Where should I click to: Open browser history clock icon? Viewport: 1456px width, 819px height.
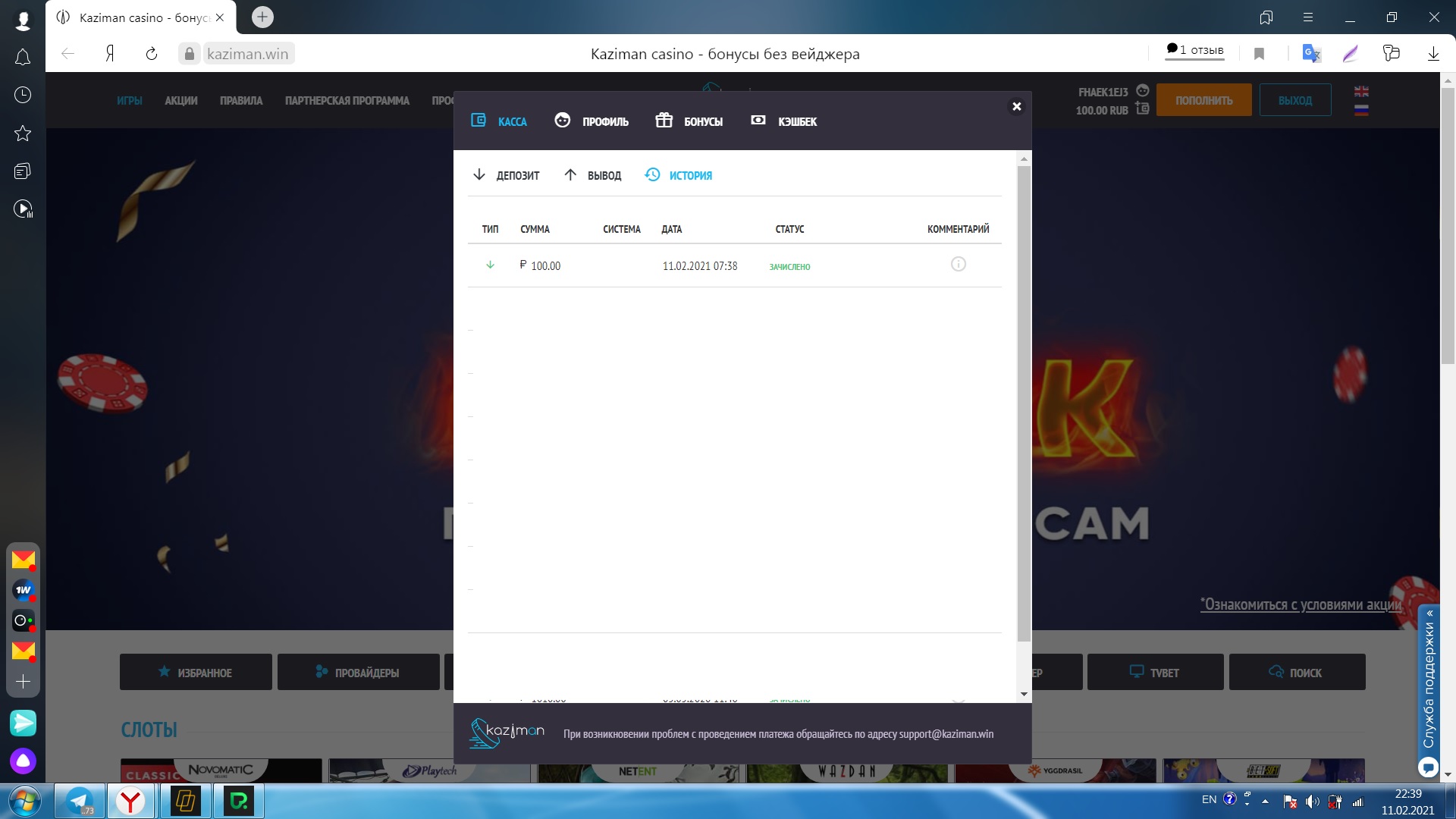(x=23, y=95)
